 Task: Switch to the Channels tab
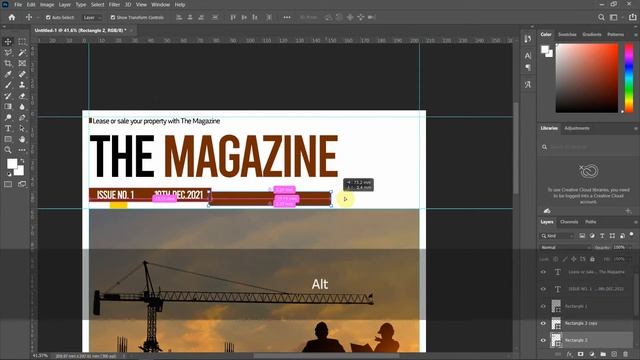(569, 222)
